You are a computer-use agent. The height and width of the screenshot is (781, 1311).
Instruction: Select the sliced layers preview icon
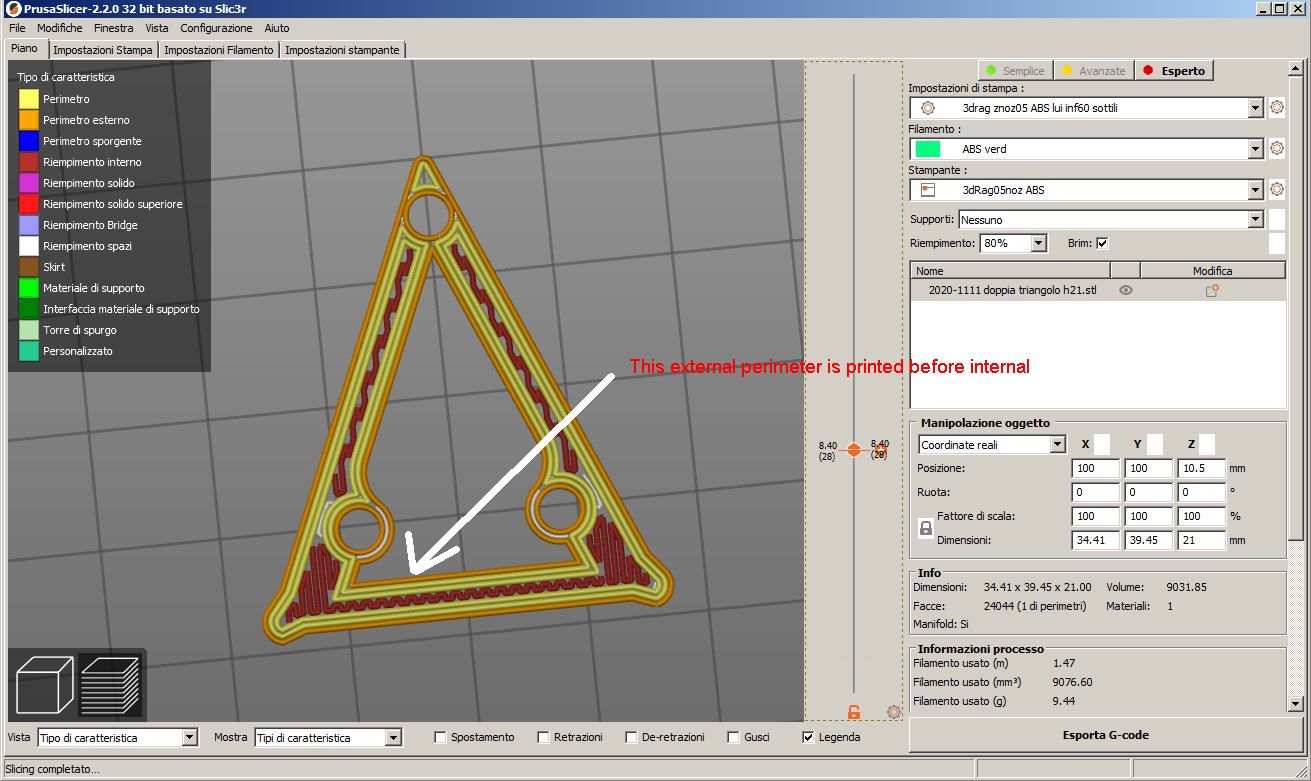(110, 684)
